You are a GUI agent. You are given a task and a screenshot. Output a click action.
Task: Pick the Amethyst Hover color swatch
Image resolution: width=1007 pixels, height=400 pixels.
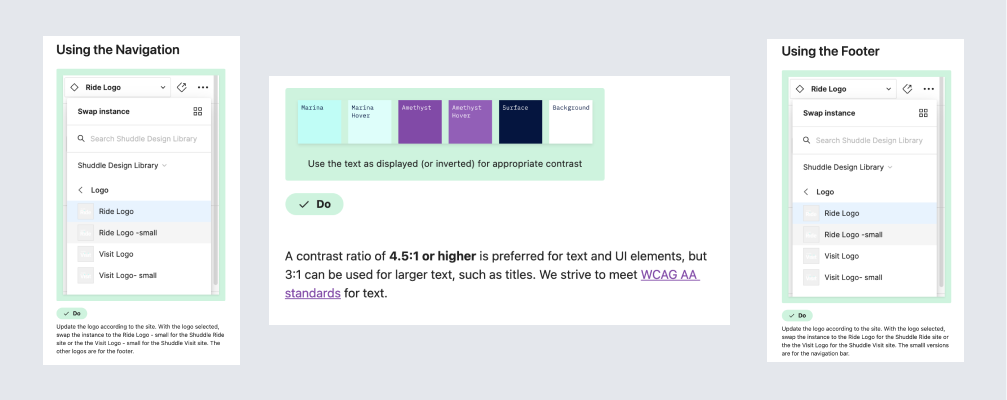point(470,122)
